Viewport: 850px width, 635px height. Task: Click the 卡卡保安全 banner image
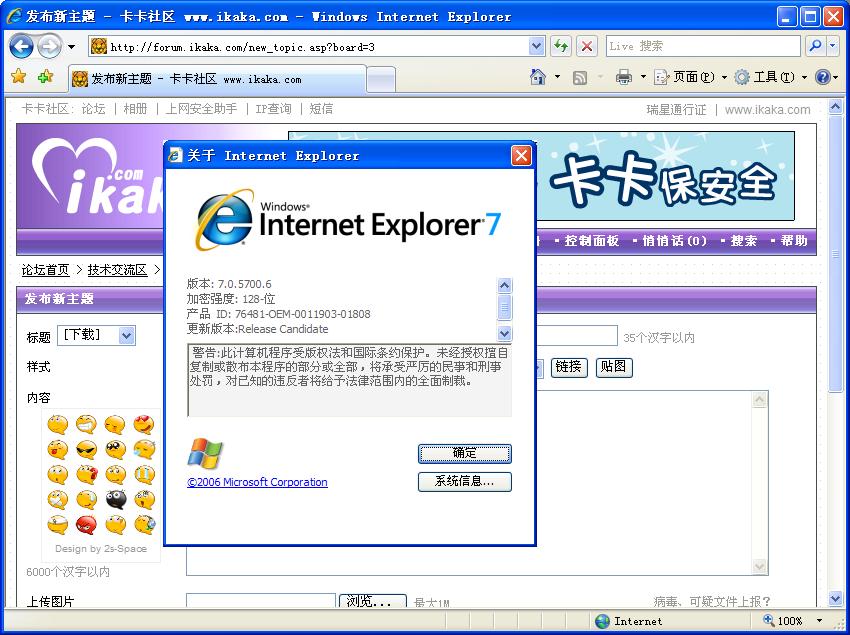click(665, 176)
